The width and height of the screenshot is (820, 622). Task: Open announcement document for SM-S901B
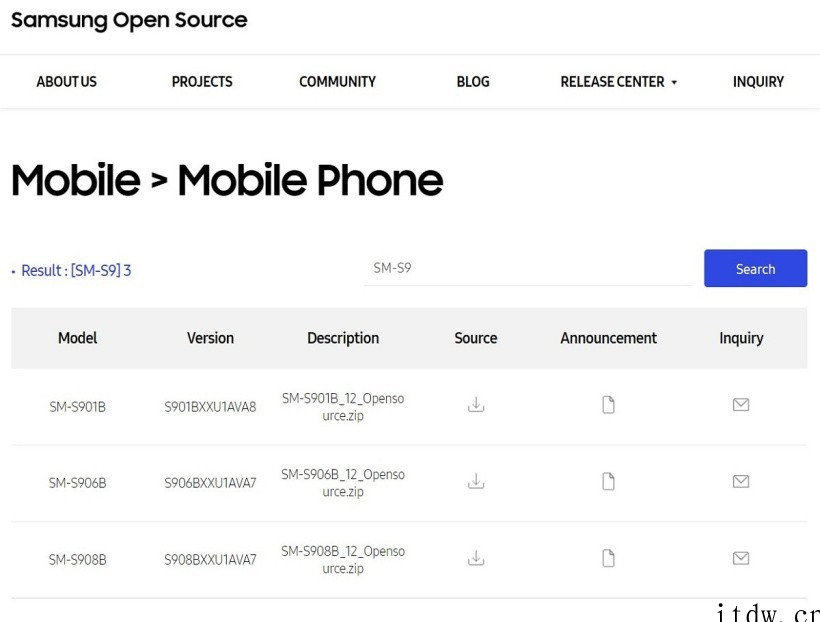[608, 404]
